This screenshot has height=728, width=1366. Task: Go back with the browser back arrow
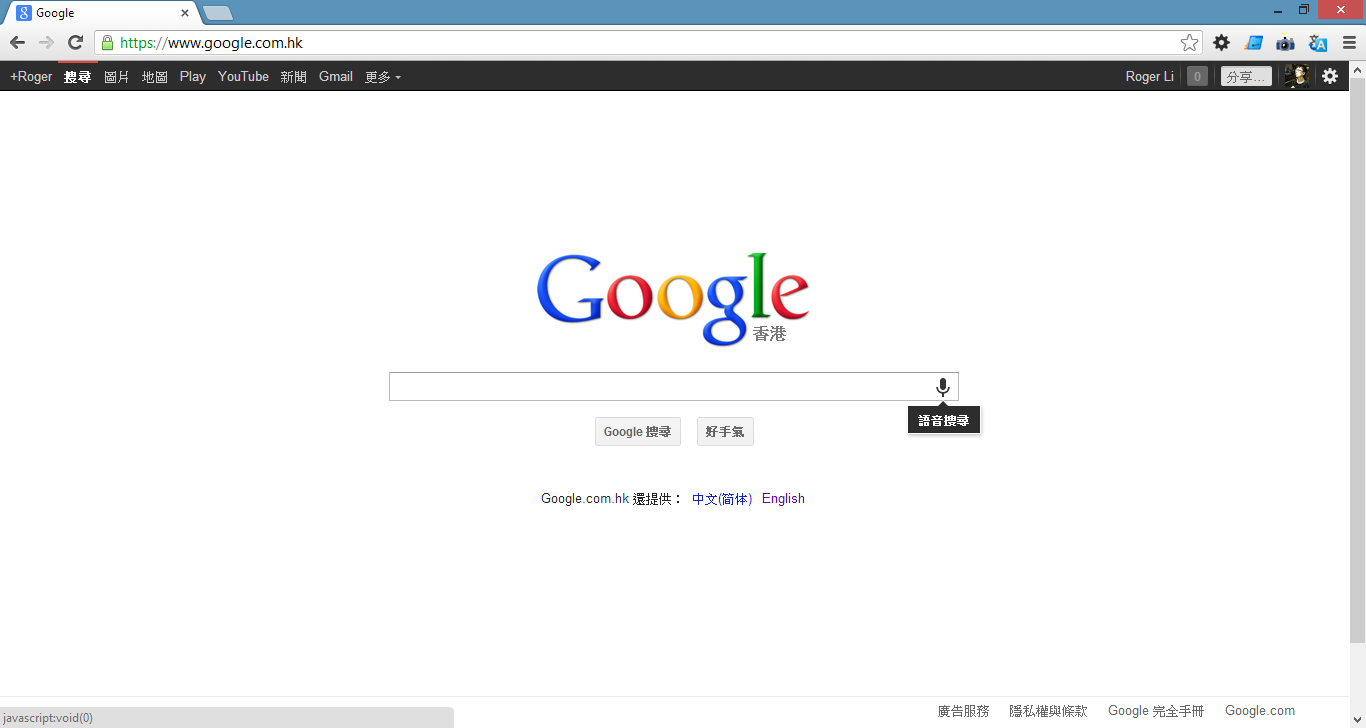point(17,43)
